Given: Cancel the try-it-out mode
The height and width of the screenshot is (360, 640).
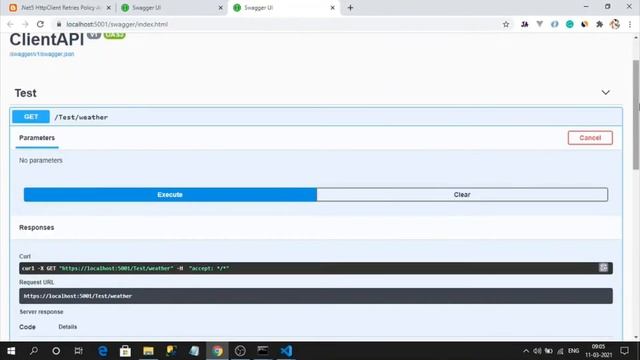Looking at the screenshot, I should pos(590,138).
